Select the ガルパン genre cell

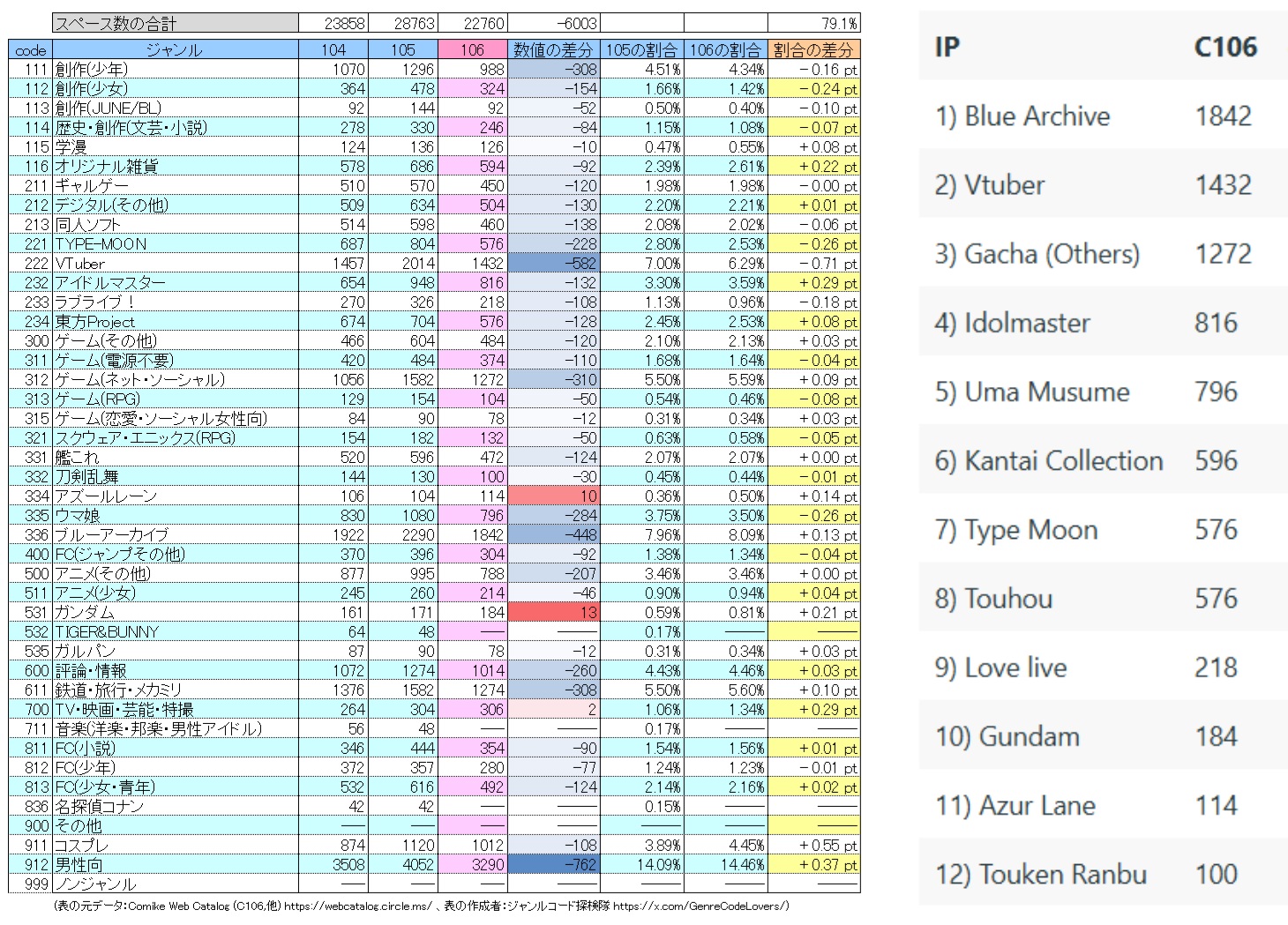[175, 651]
